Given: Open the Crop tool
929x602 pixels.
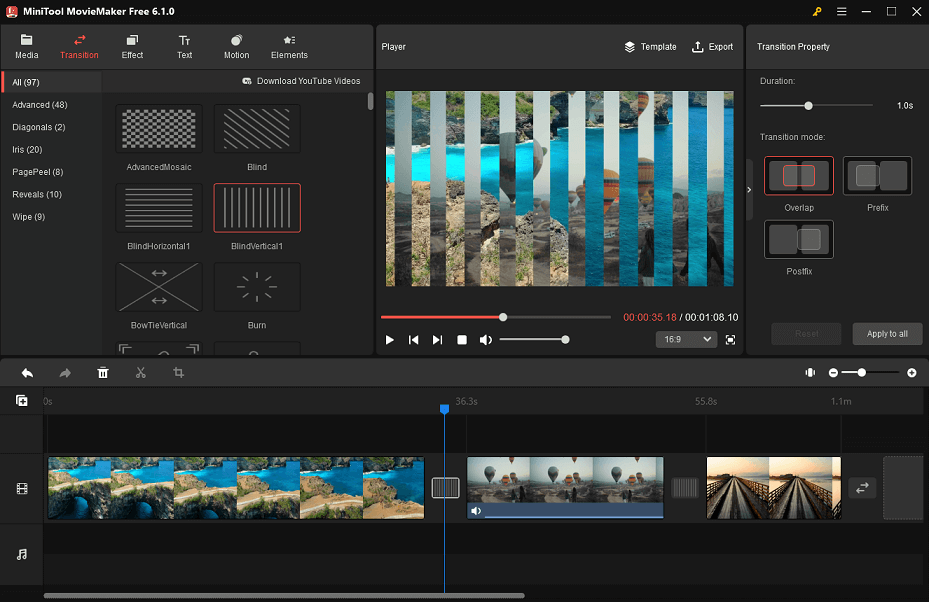Looking at the screenshot, I should 178,373.
